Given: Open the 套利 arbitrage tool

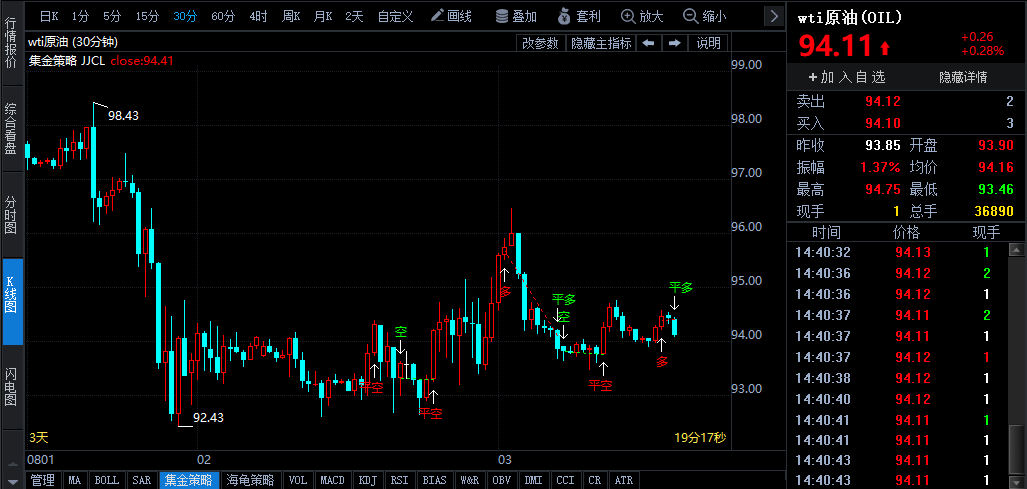Looking at the screenshot, I should coord(579,16).
